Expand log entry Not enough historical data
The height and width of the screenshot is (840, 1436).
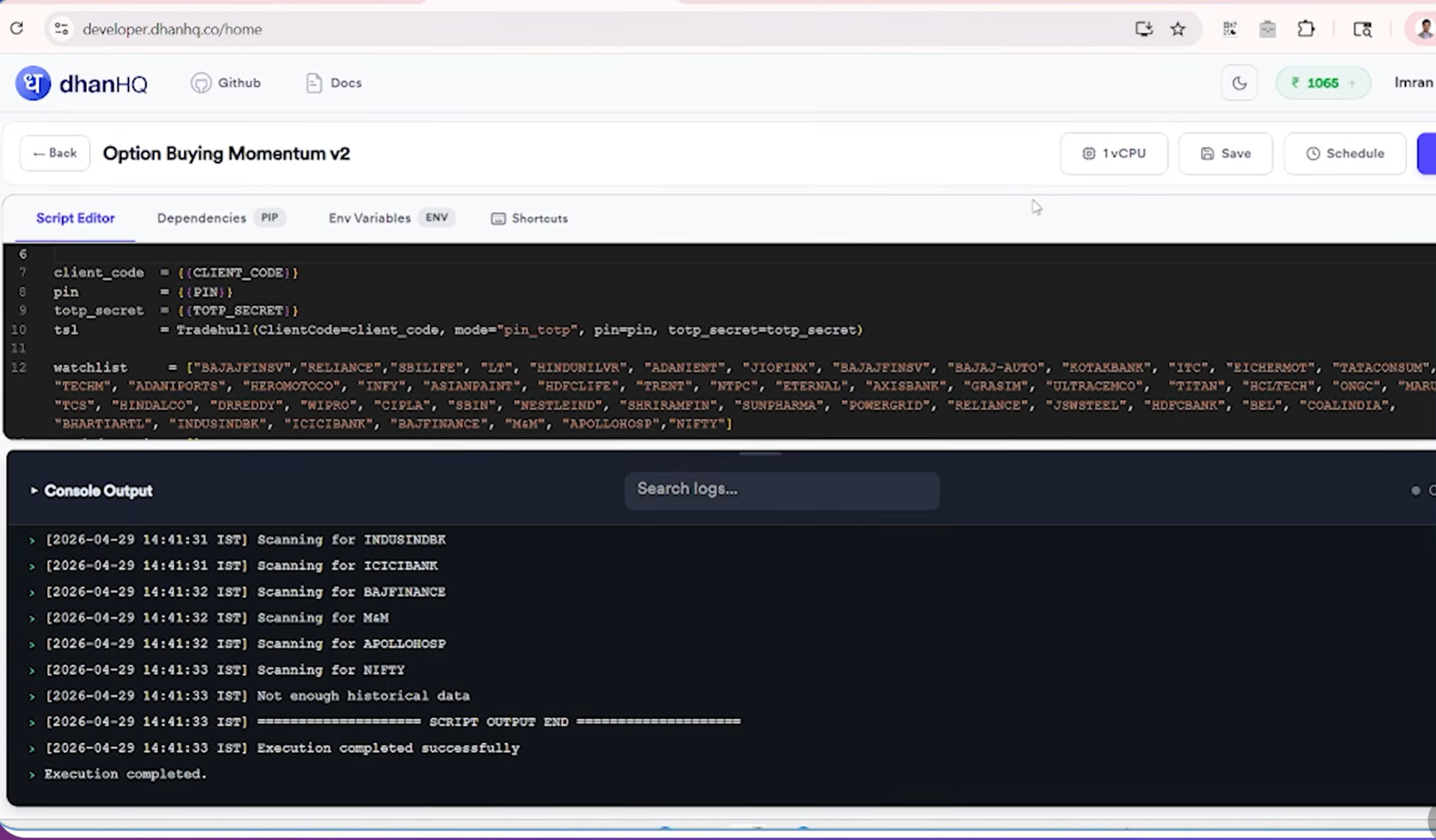coord(32,697)
